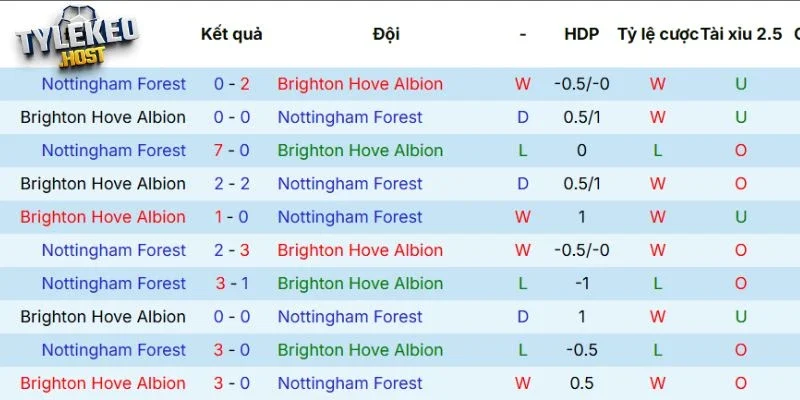
Task: Select Nottingham Forest in the 2 - 2 row
Action: pos(350,184)
